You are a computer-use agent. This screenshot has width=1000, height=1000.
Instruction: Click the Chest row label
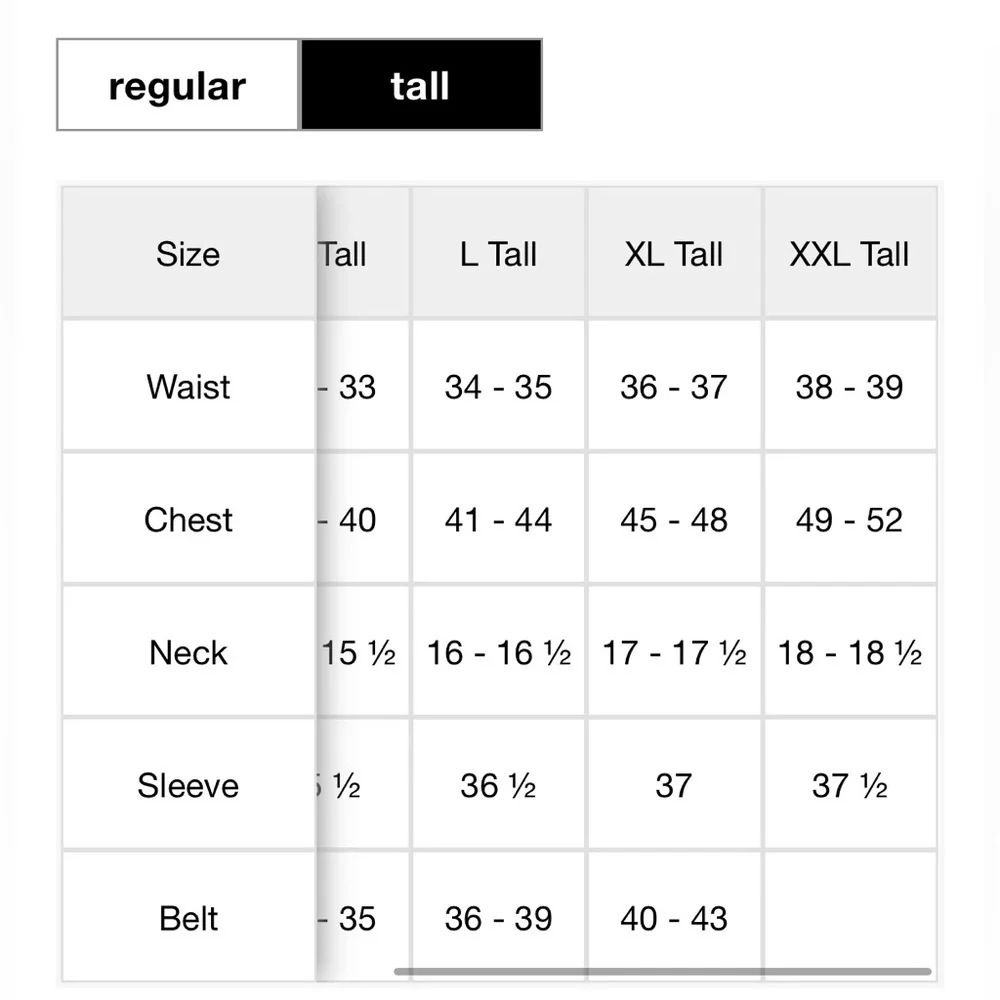[189, 519]
